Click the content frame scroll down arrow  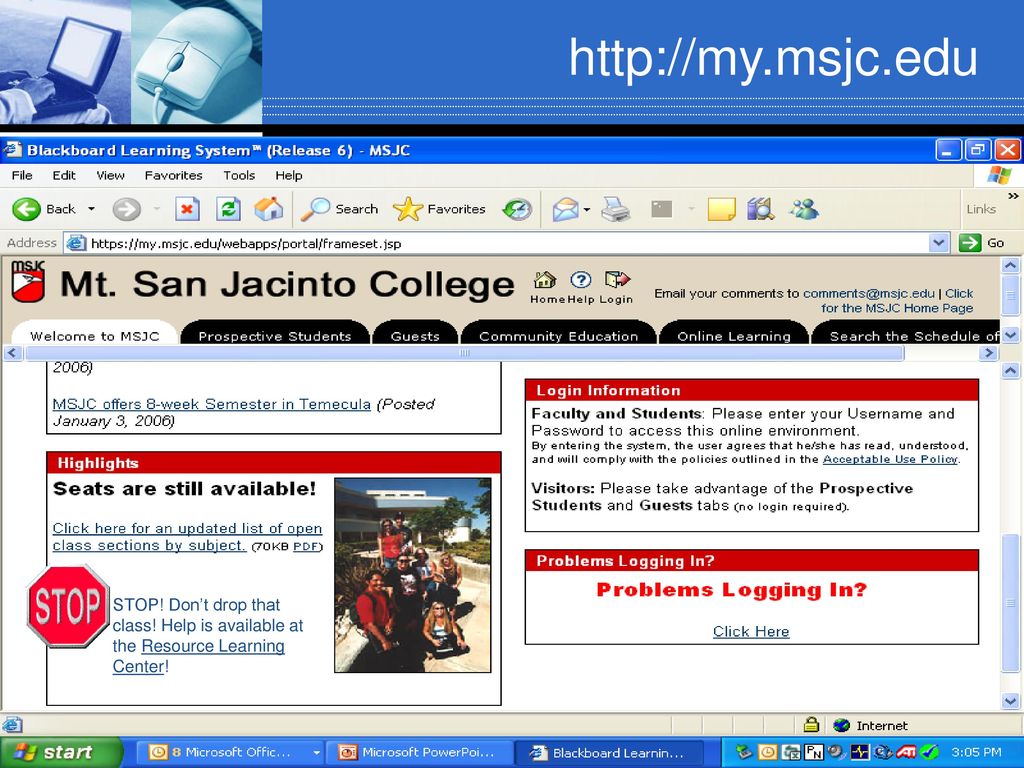point(1010,701)
